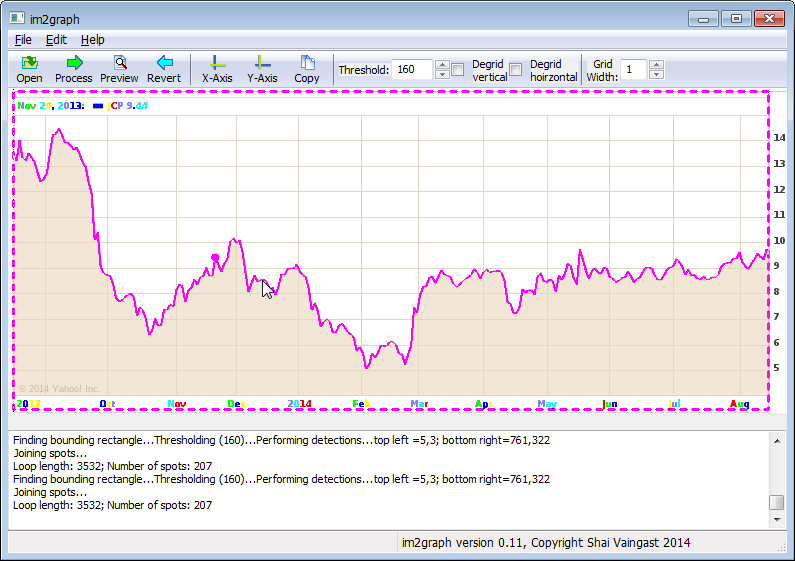Increase Grid Width using up arrow

tap(656, 65)
